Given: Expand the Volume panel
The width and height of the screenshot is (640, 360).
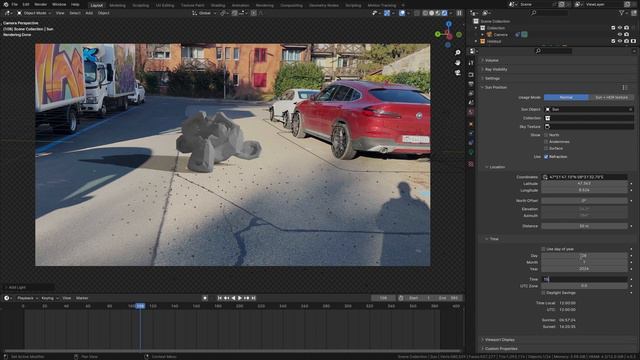Looking at the screenshot, I should tap(492, 60).
